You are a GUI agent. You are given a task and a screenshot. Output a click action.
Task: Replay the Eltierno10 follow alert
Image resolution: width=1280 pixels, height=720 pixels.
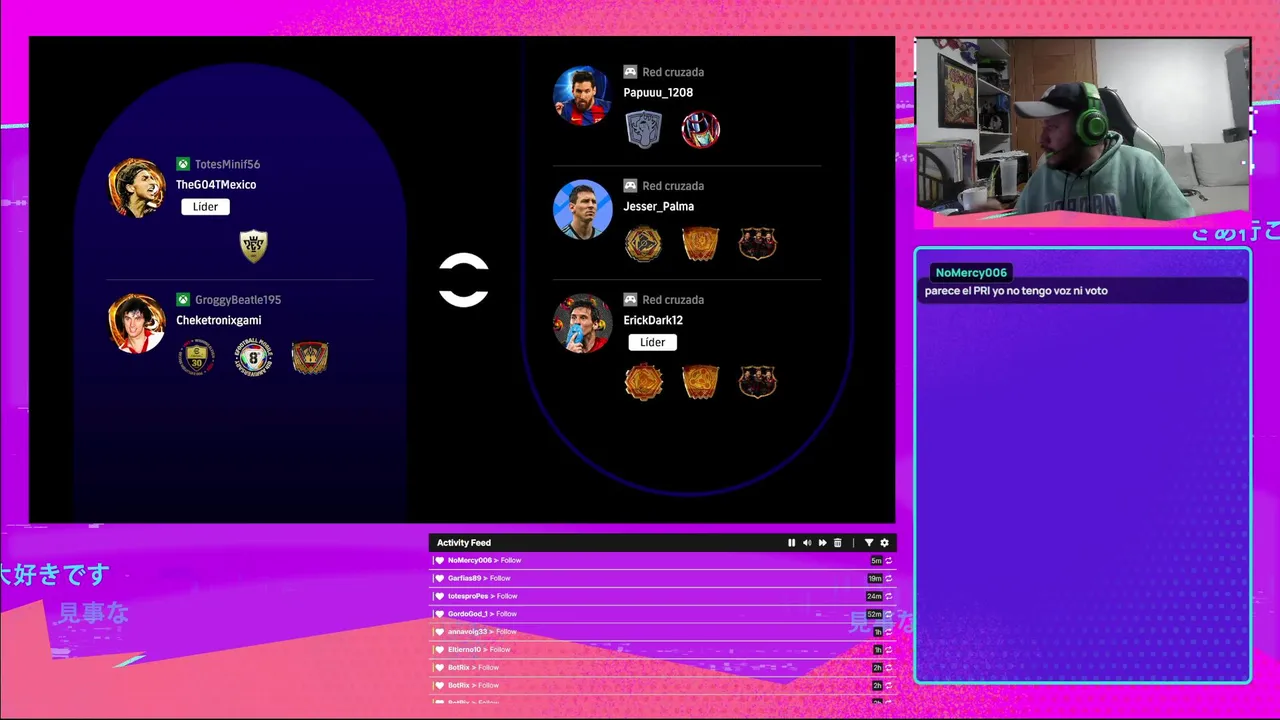pyautogui.click(x=888, y=650)
